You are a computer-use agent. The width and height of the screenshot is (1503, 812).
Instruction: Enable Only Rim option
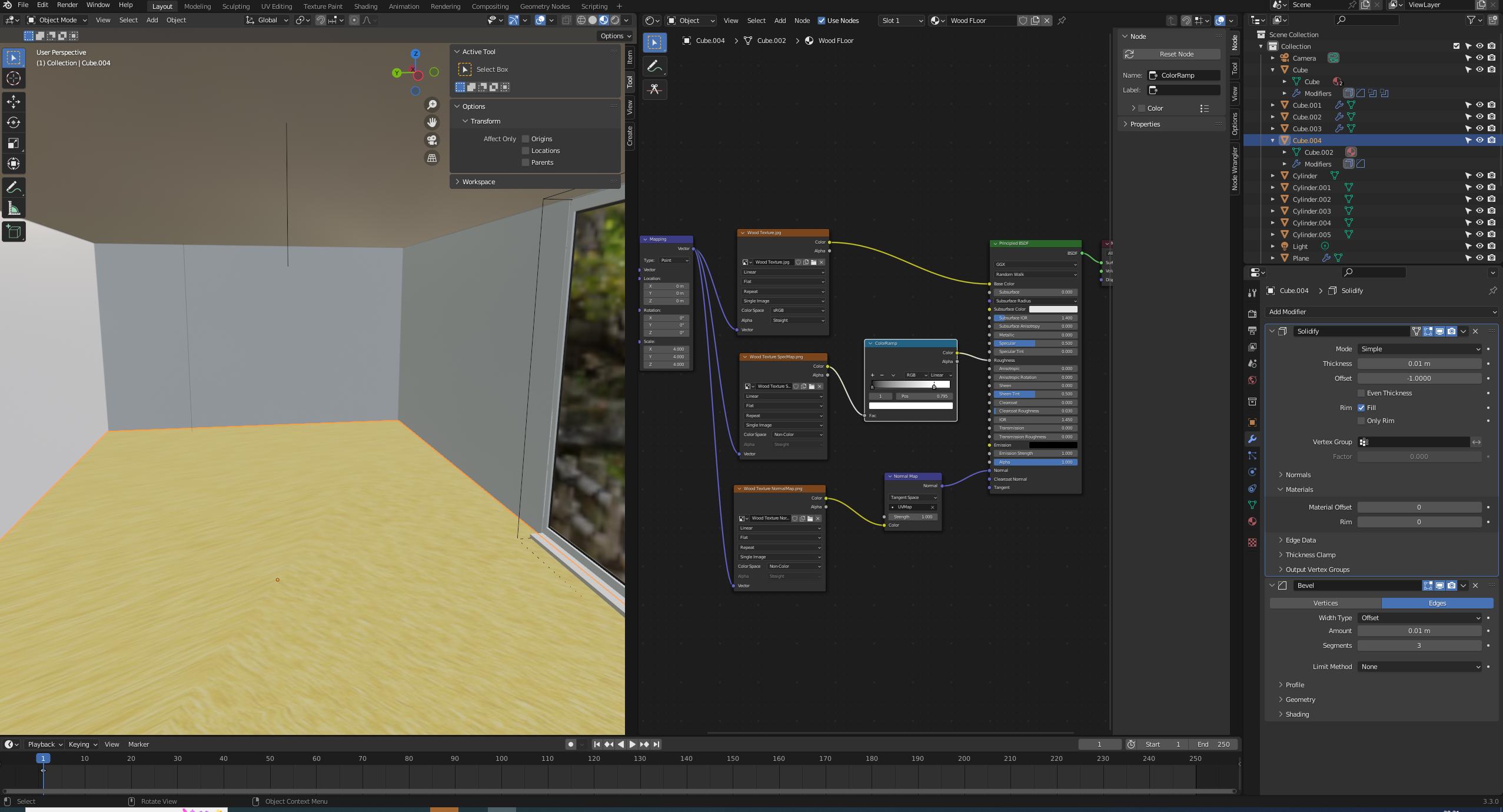point(1361,421)
